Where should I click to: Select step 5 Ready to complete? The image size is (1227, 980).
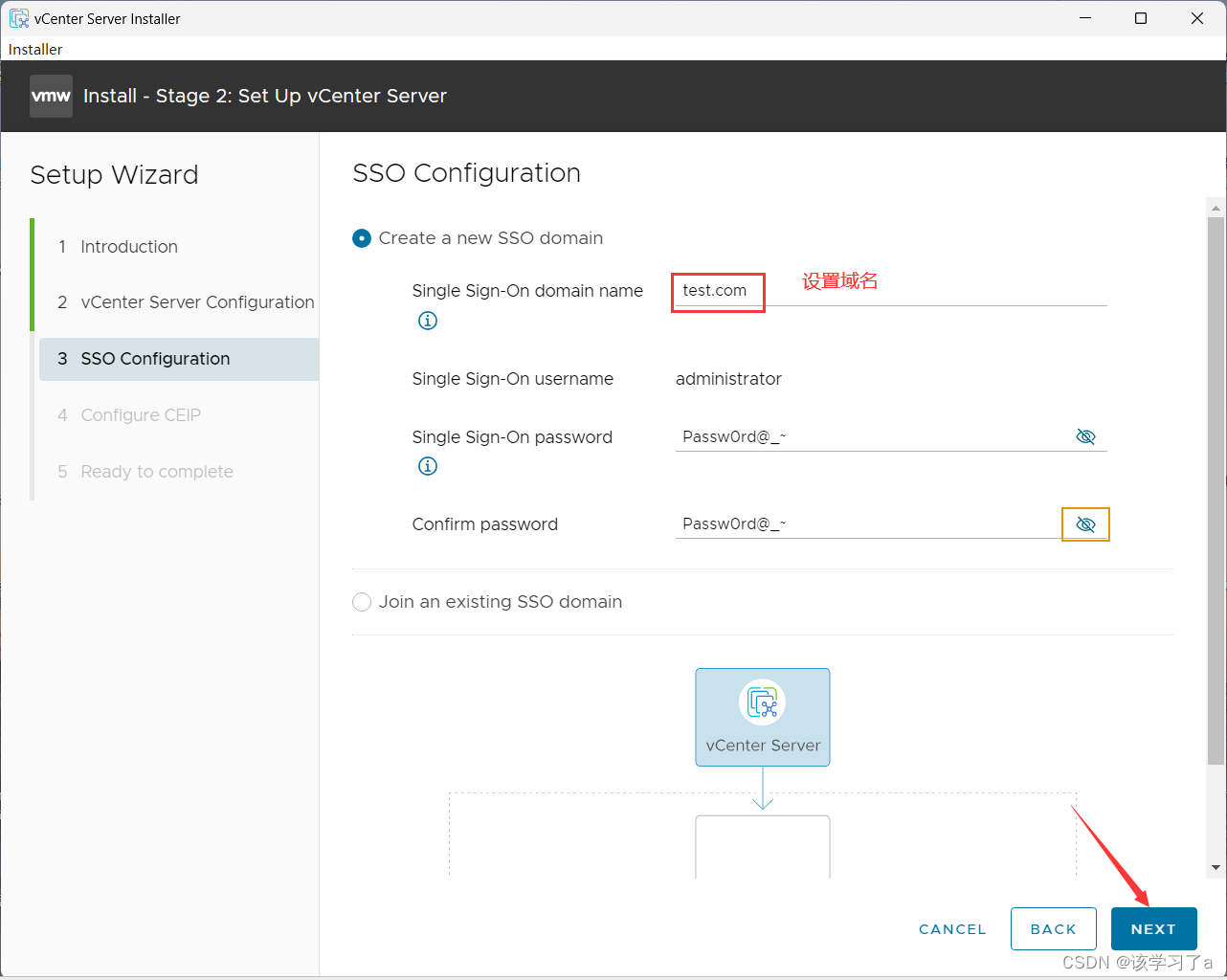pyautogui.click(x=177, y=472)
